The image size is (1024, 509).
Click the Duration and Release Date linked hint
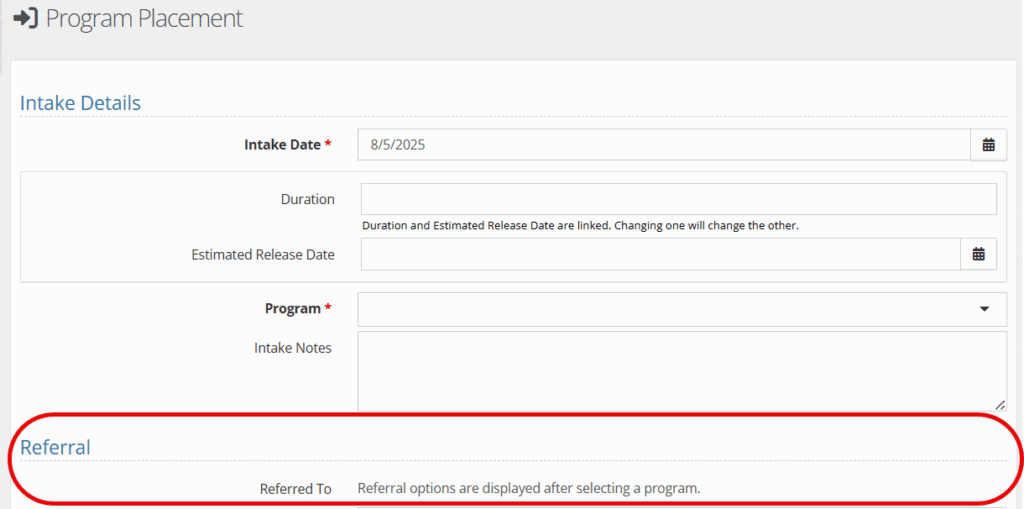point(581,226)
